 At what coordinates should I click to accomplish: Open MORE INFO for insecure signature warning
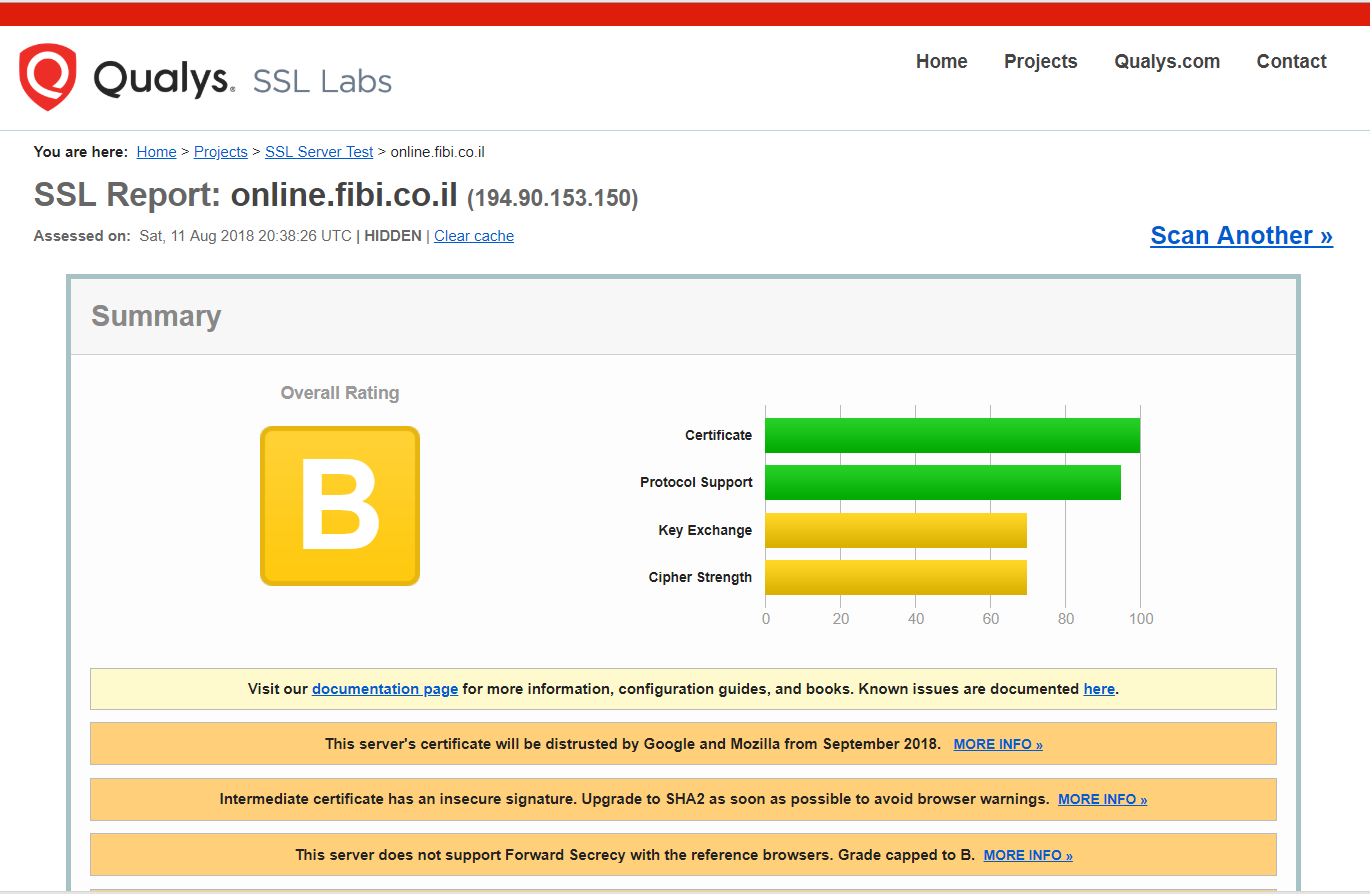pos(1103,799)
